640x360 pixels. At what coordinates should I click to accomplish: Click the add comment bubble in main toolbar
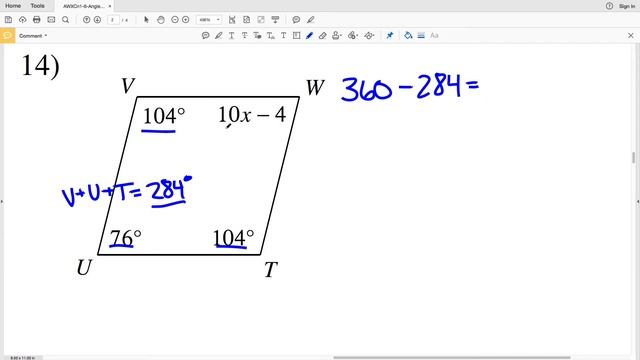tap(296, 20)
